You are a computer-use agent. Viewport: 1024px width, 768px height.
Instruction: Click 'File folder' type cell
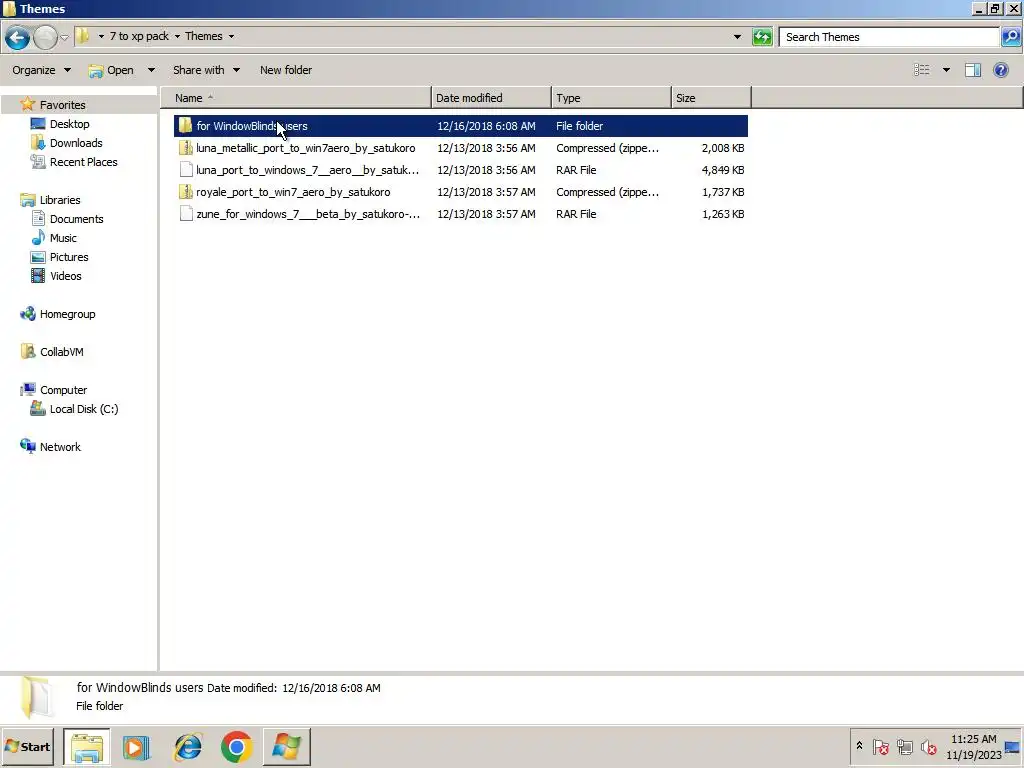(579, 126)
